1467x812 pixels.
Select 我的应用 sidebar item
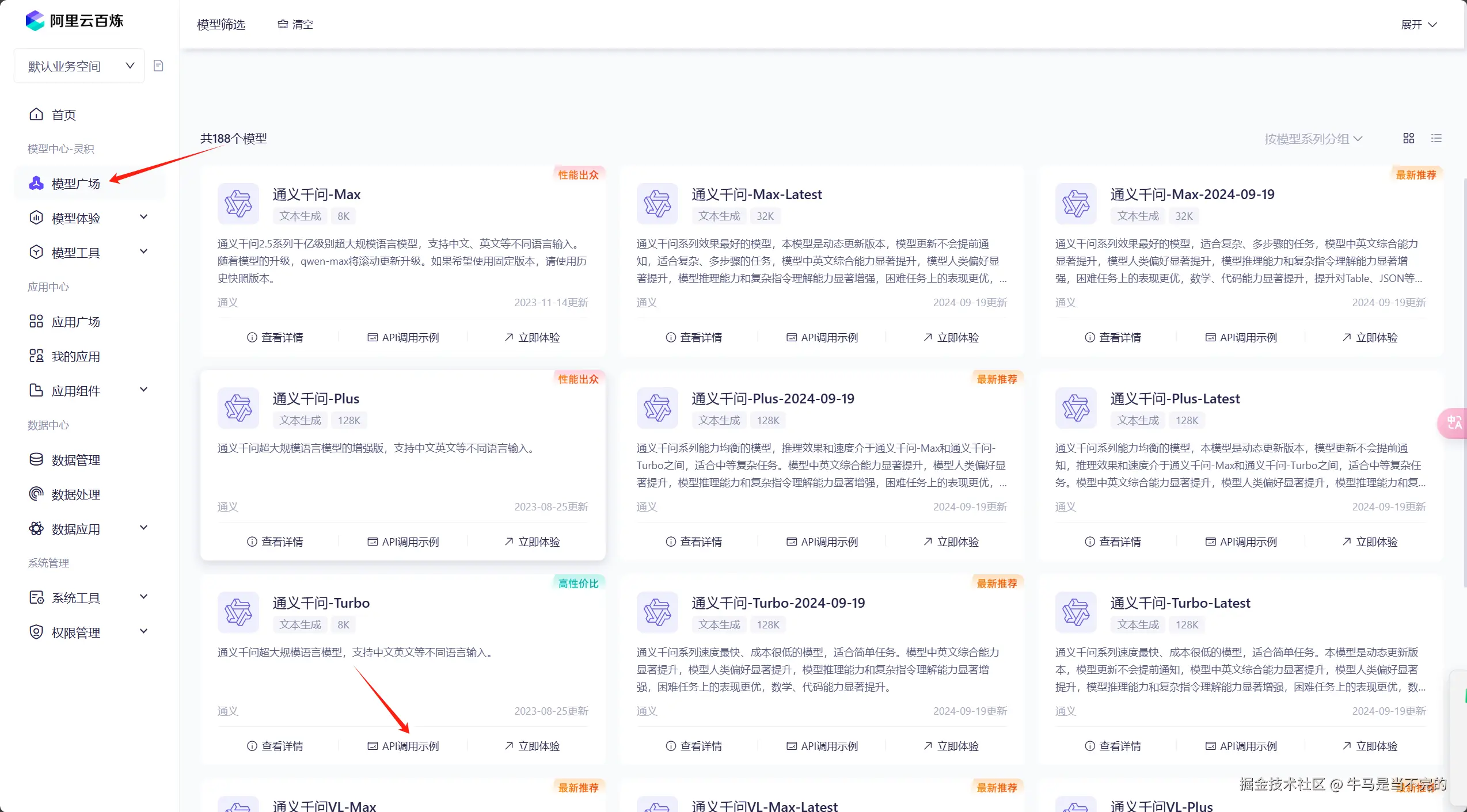click(75, 356)
